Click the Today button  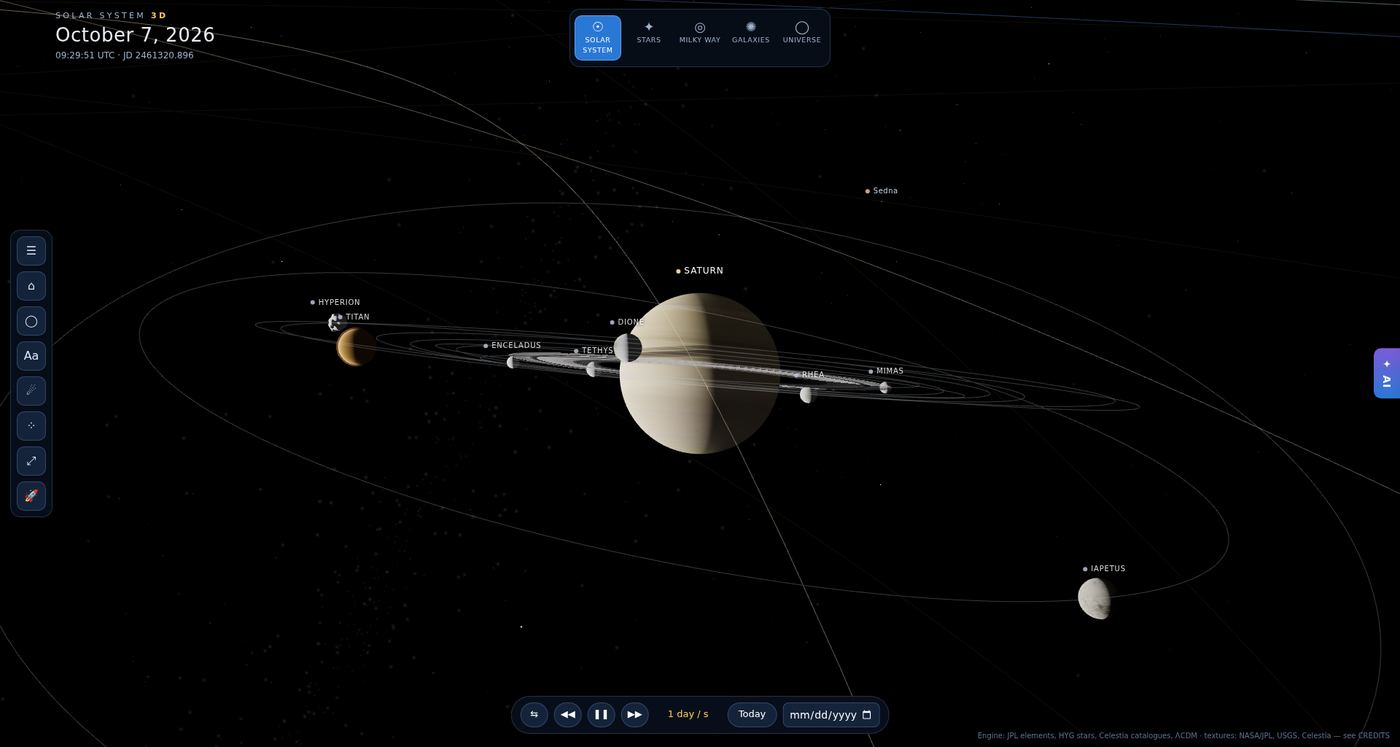point(752,715)
